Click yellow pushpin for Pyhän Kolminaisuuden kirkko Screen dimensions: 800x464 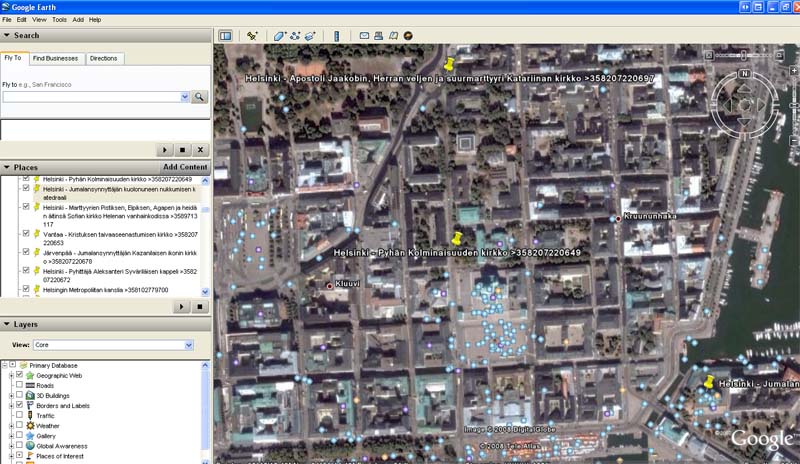pyautogui.click(x=458, y=239)
